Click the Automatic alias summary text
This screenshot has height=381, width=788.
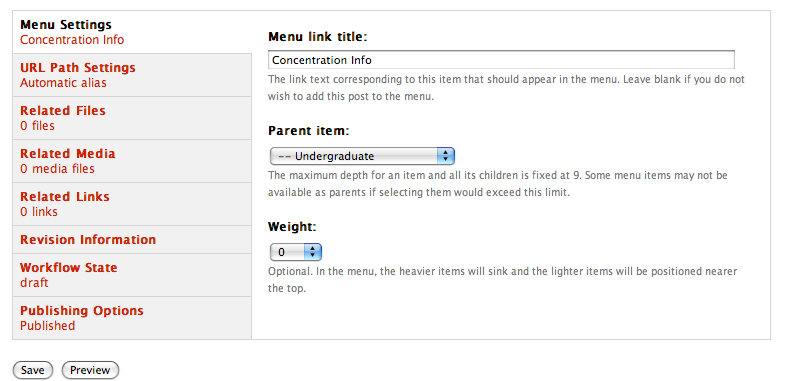[x=63, y=83]
